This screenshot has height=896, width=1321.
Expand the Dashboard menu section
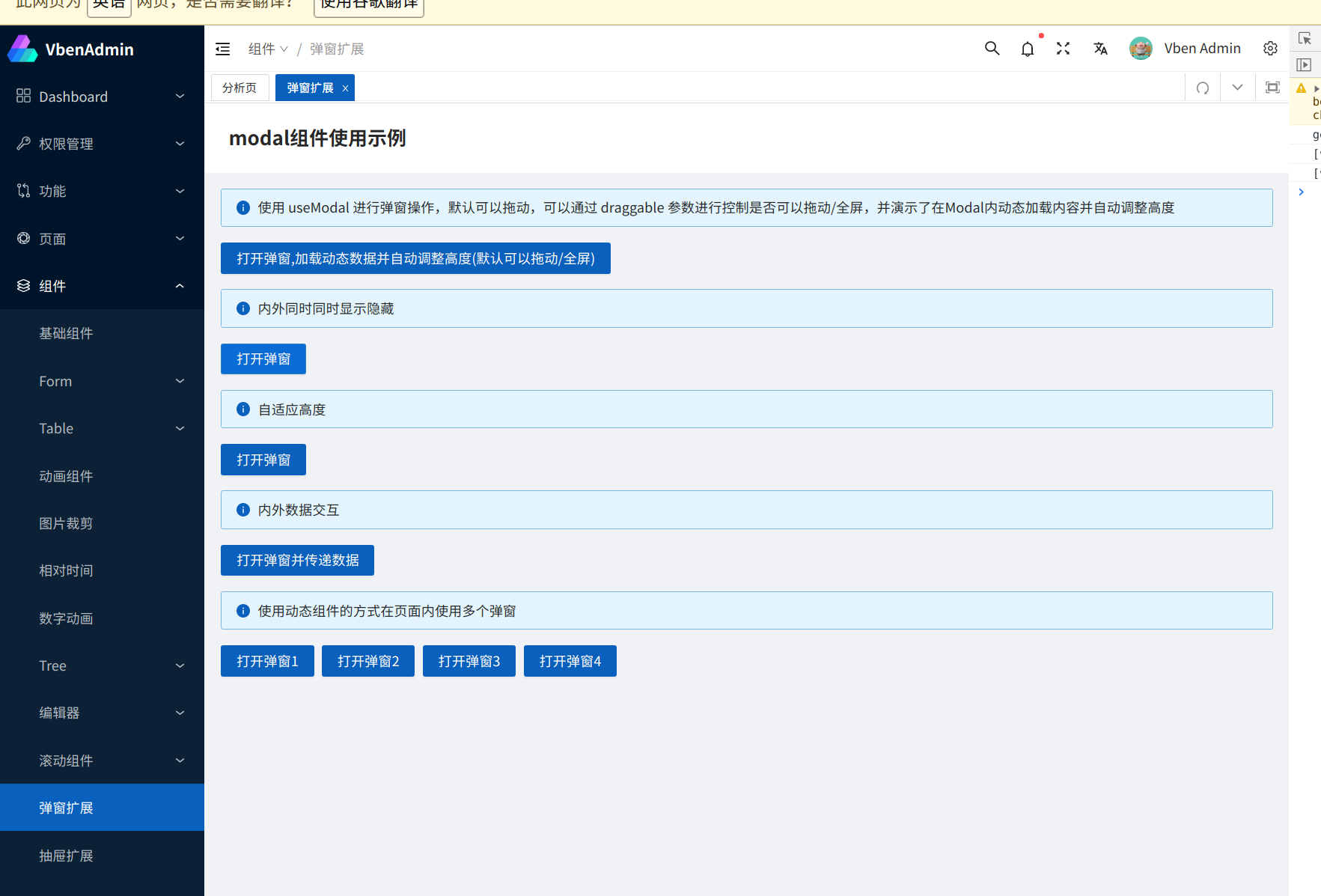[x=100, y=96]
